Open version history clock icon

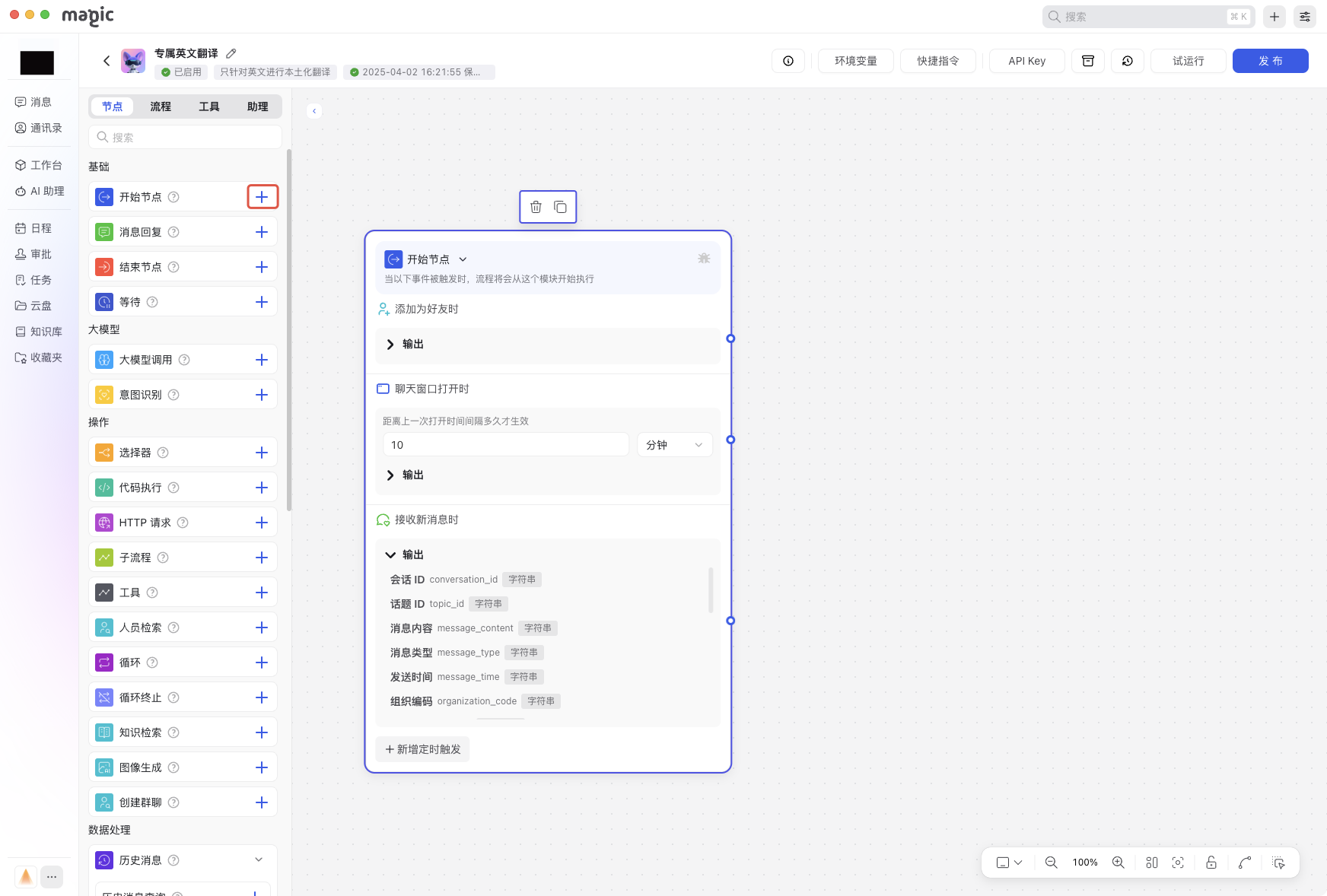pyautogui.click(x=1128, y=61)
